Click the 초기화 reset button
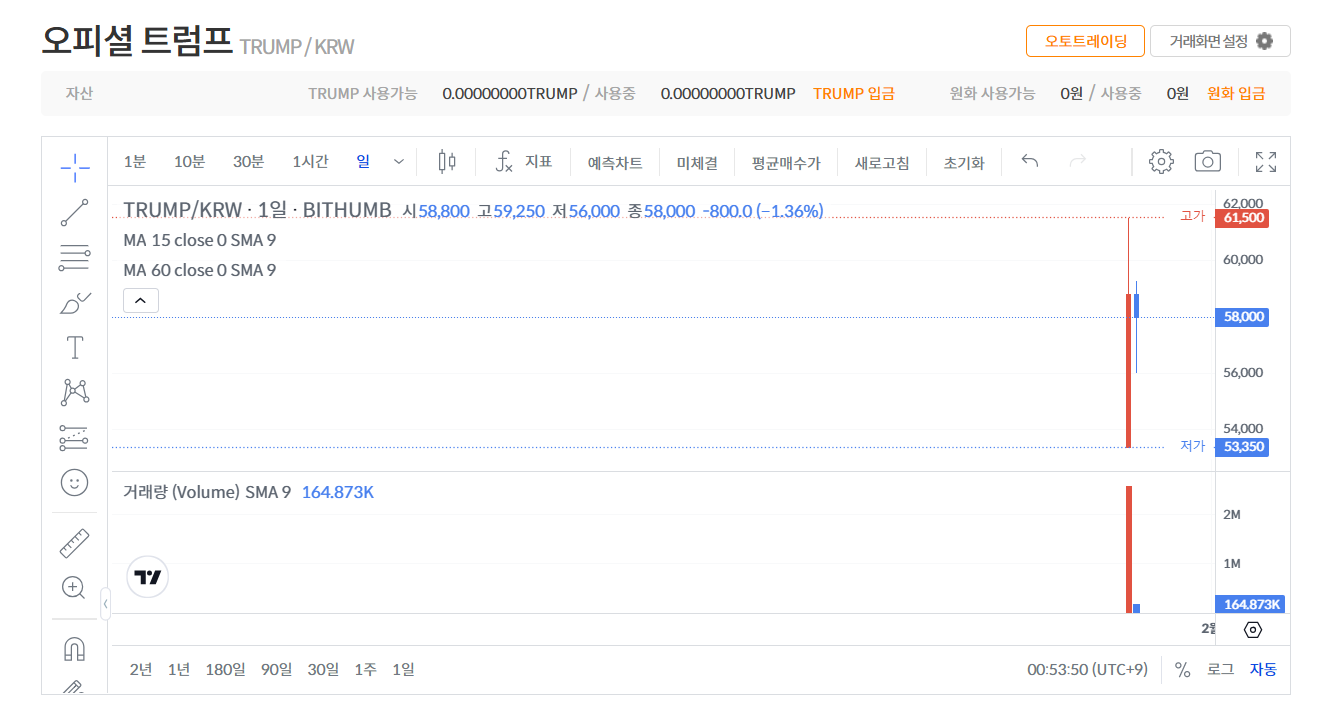1330x726 pixels. point(964,162)
